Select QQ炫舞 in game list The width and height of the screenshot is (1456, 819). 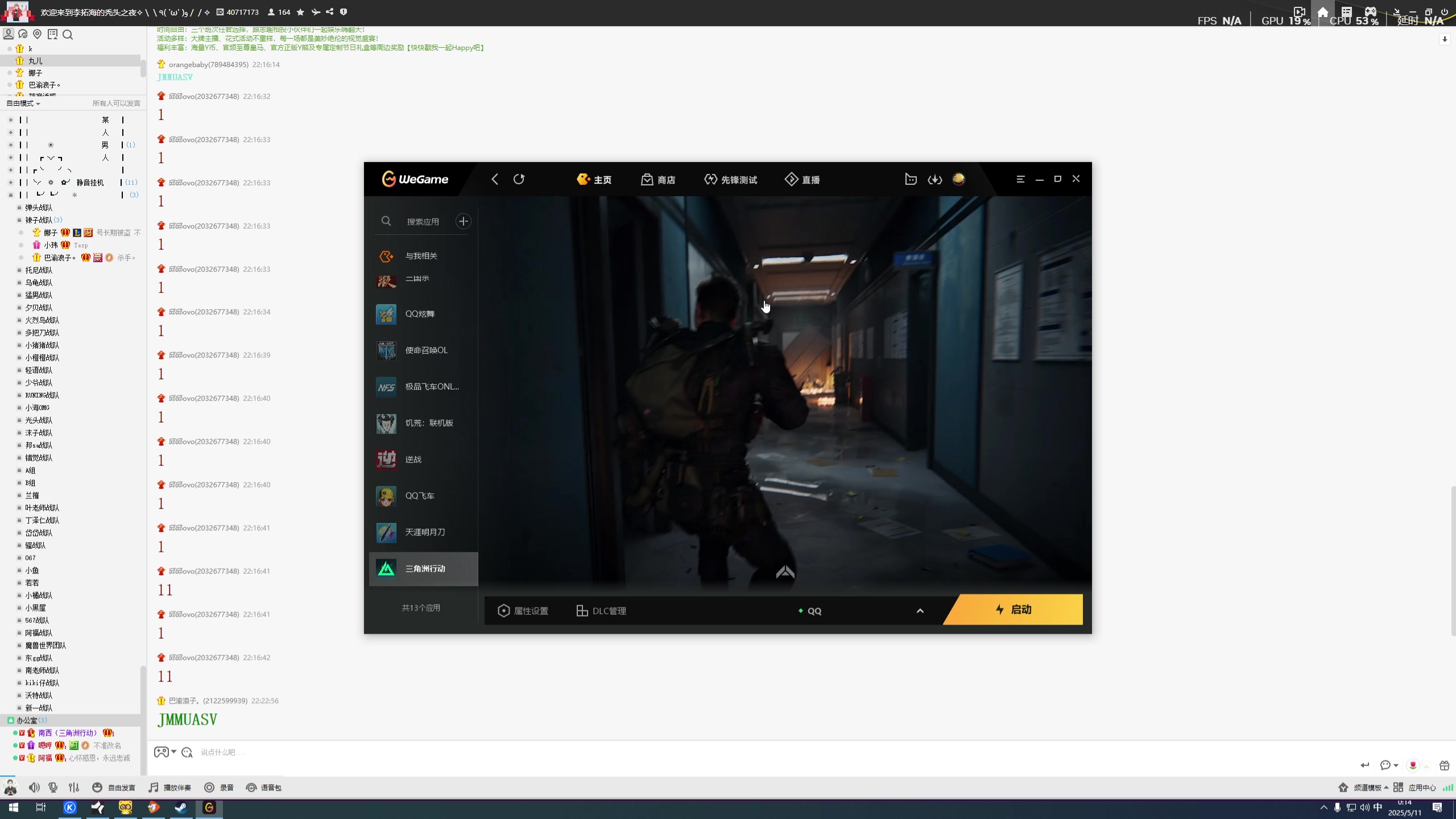click(424, 314)
